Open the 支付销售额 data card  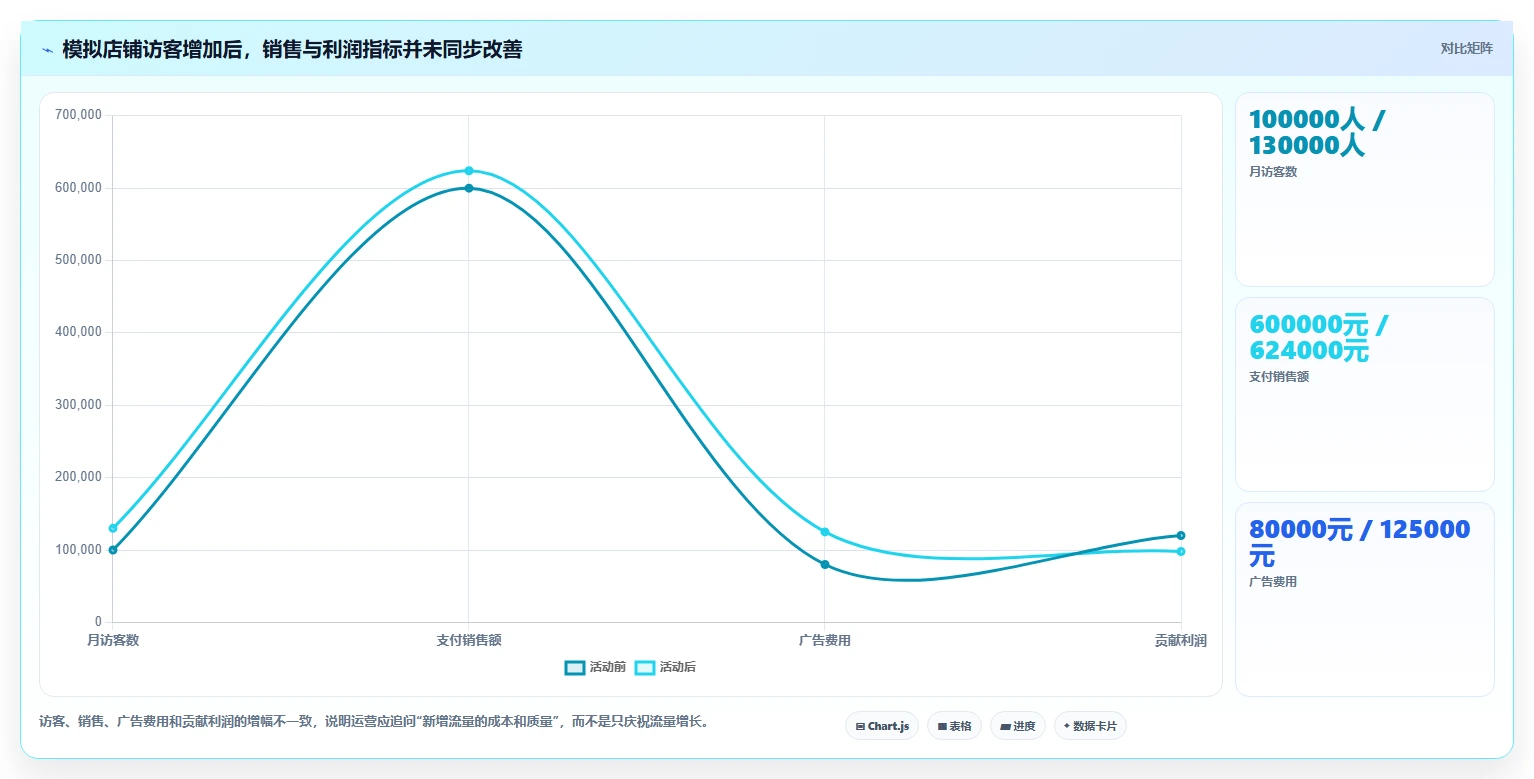1365,395
